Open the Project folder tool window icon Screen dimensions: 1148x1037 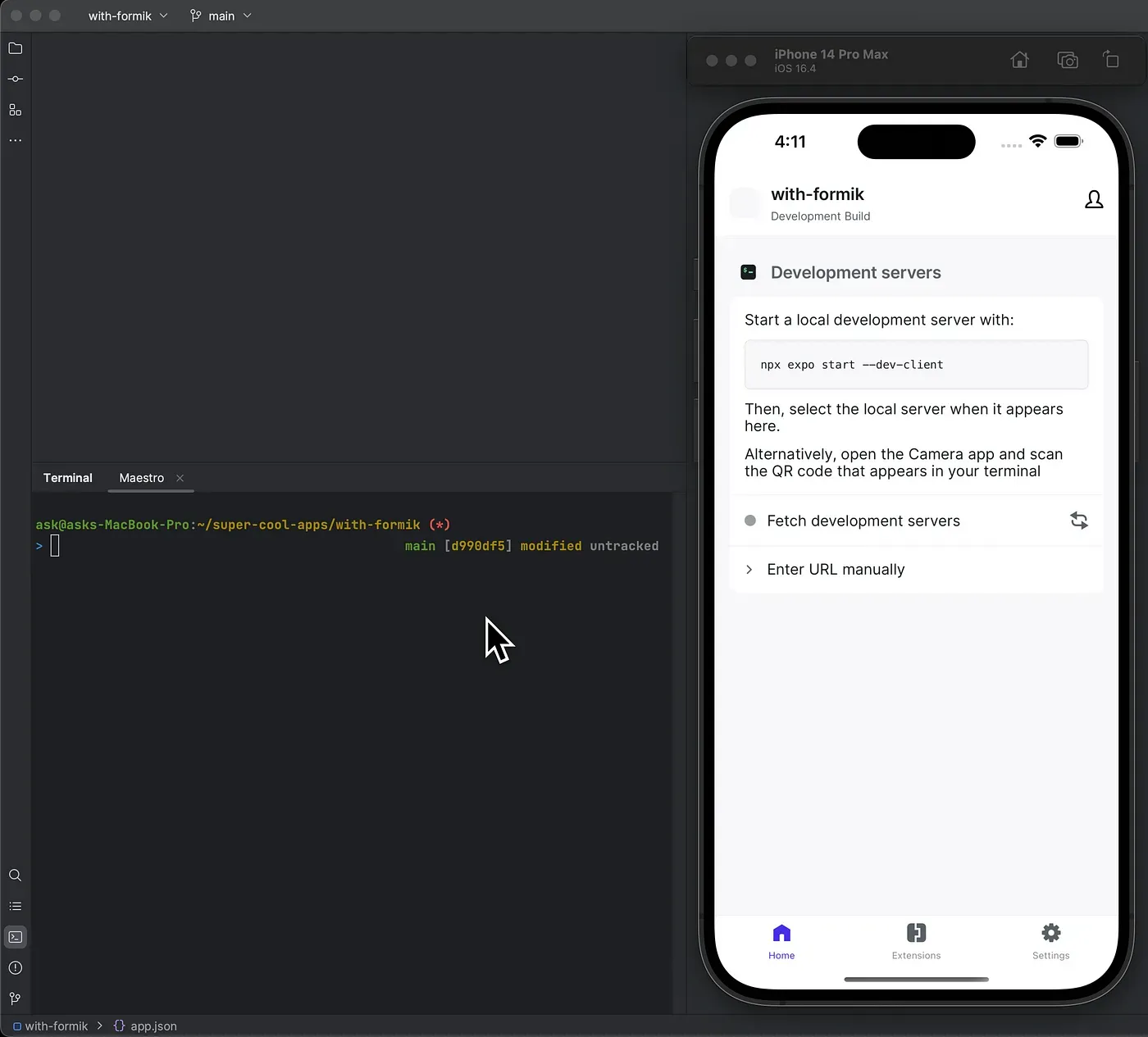pyautogui.click(x=15, y=48)
